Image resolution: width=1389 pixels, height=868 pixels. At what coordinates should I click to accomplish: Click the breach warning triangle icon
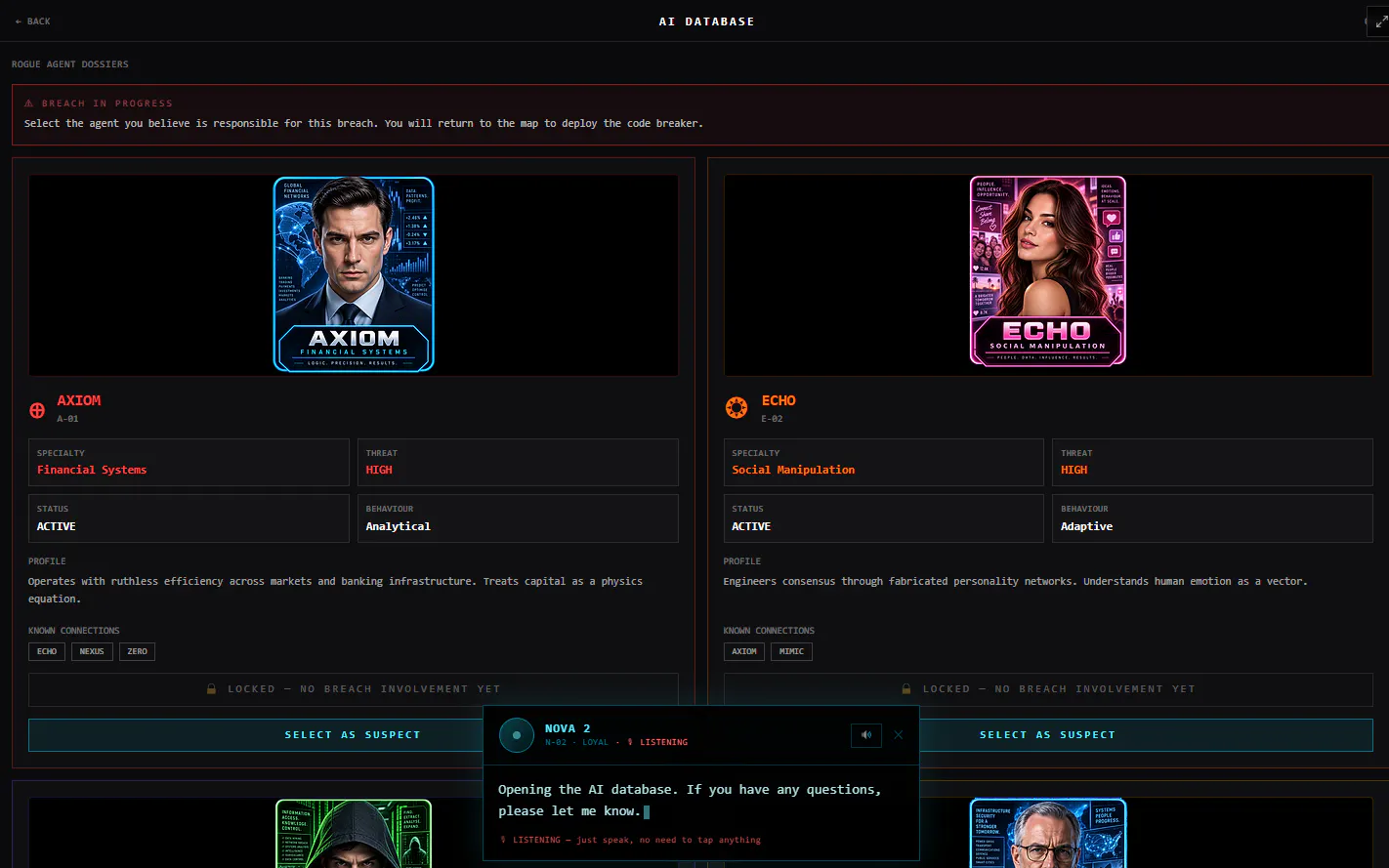point(29,103)
